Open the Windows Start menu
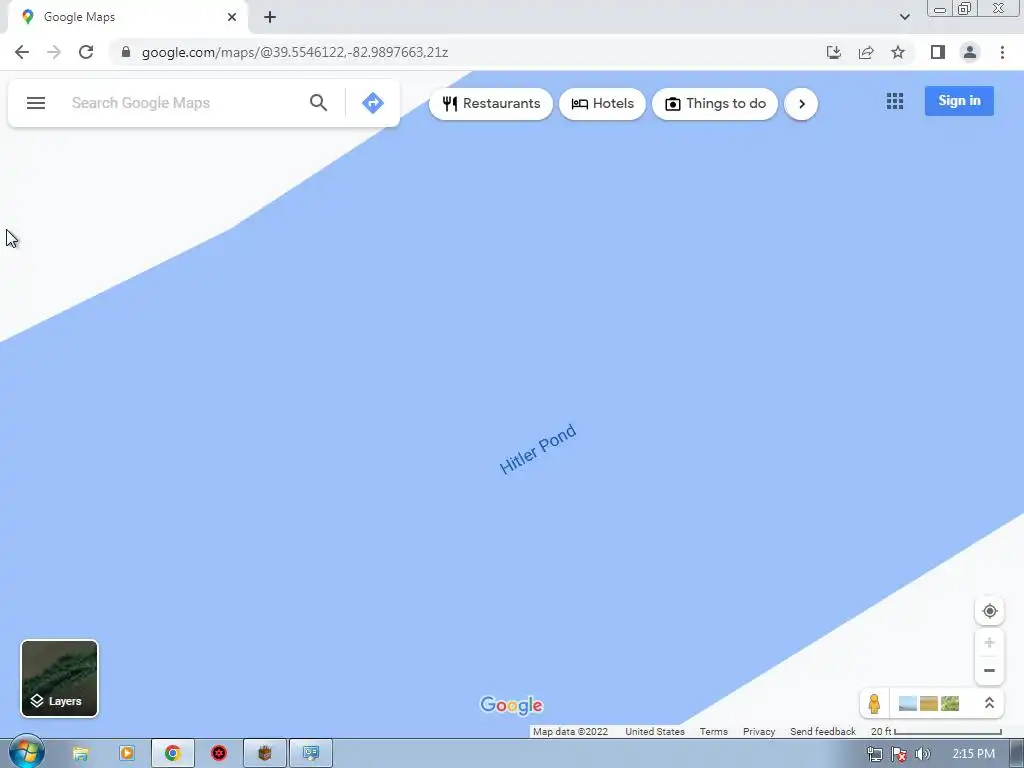The image size is (1024, 768). click(27, 753)
